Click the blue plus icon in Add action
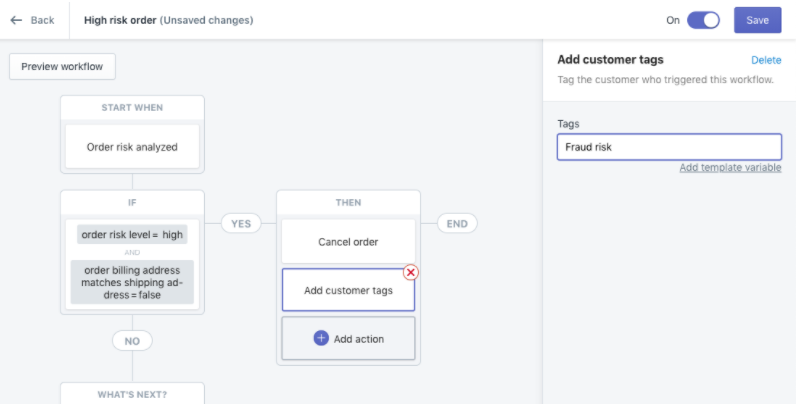Viewport: 801px width, 404px height. (x=321, y=338)
